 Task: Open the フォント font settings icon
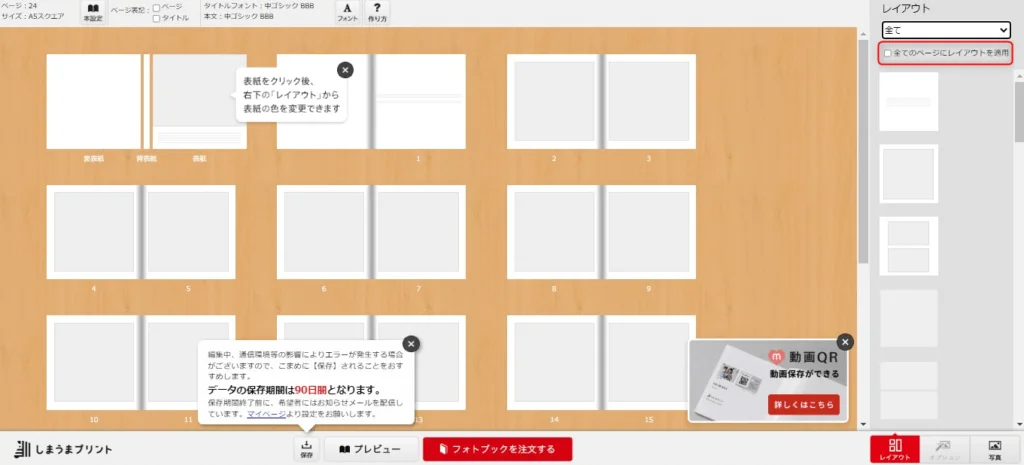coord(347,12)
